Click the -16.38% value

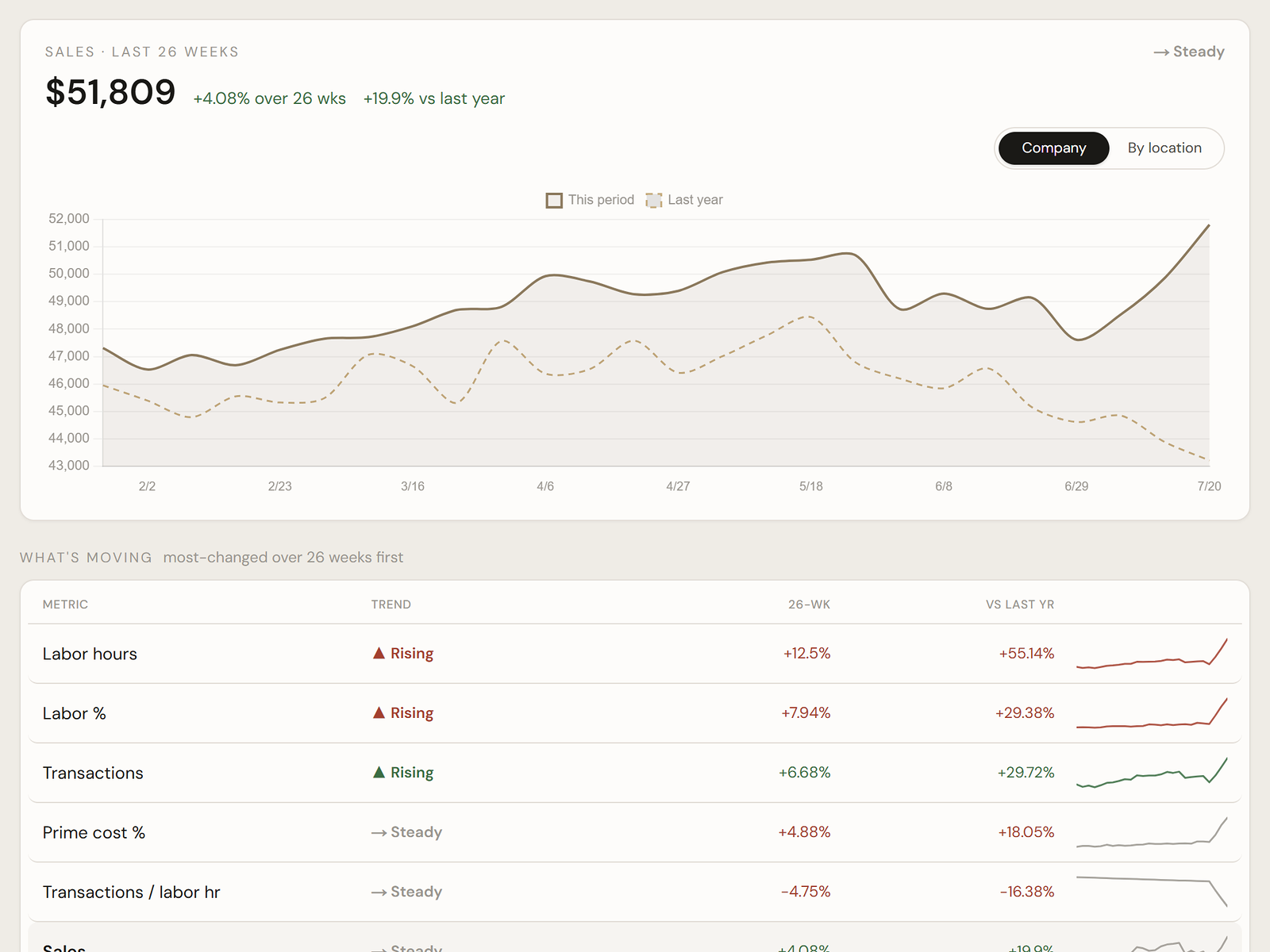point(1027,892)
